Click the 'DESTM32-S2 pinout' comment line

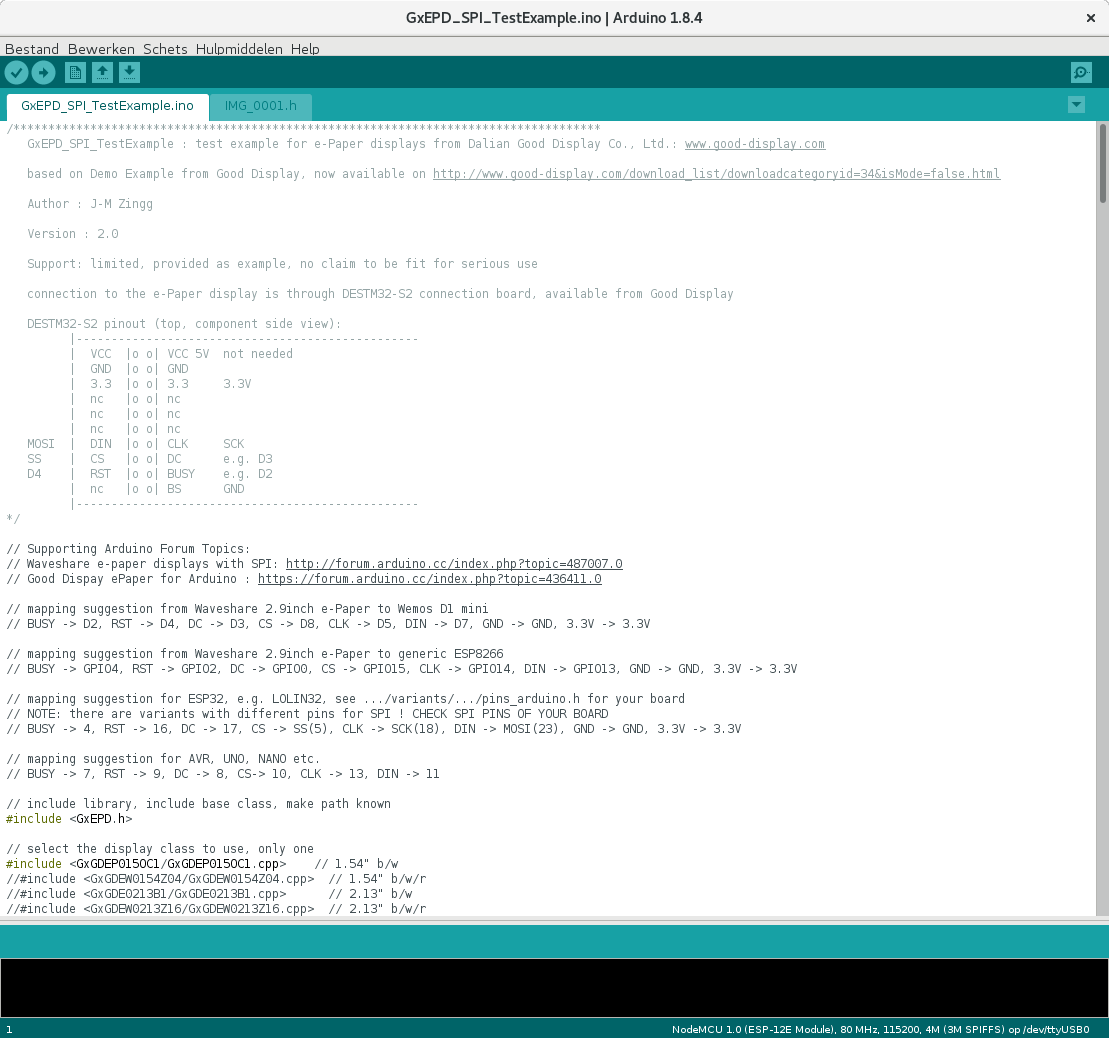pyautogui.click(x=184, y=324)
